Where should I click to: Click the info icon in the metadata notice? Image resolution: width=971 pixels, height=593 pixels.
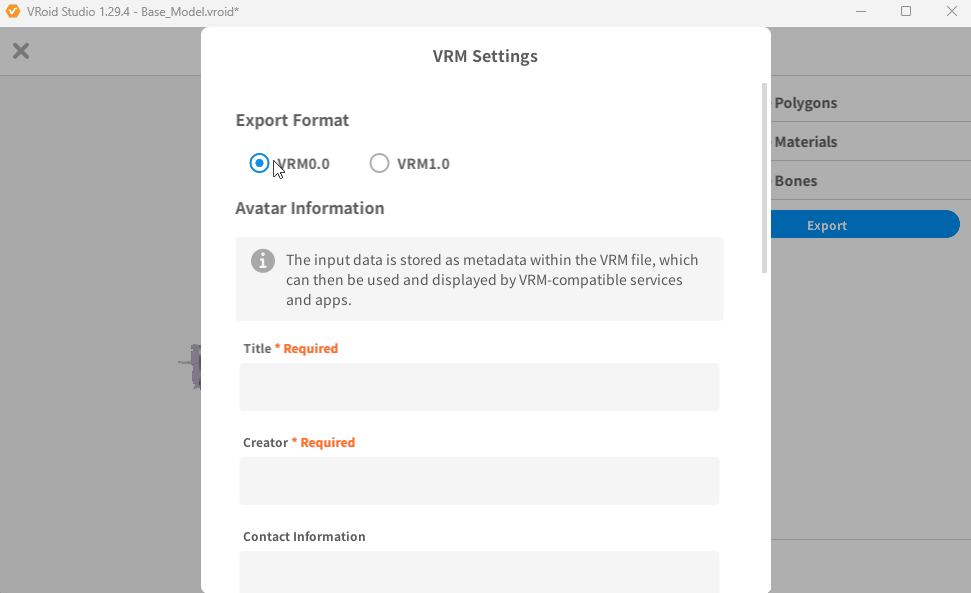point(263,261)
